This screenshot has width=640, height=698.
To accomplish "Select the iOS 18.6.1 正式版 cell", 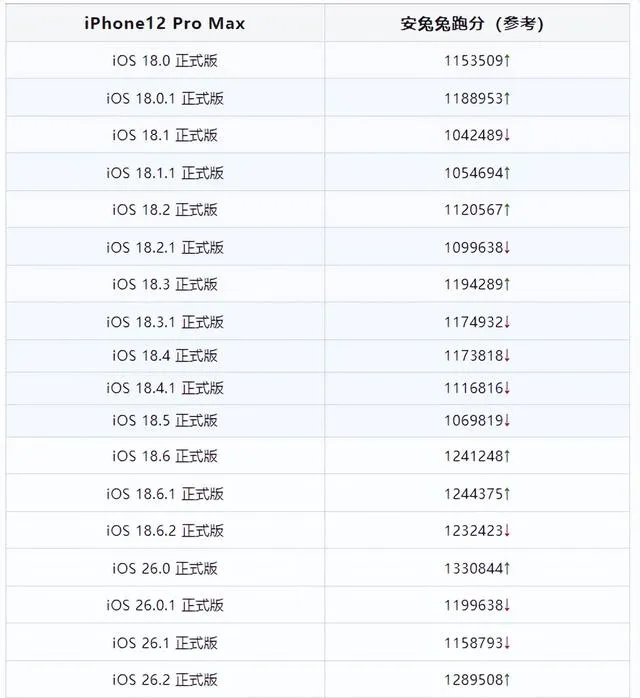I will click(165, 493).
